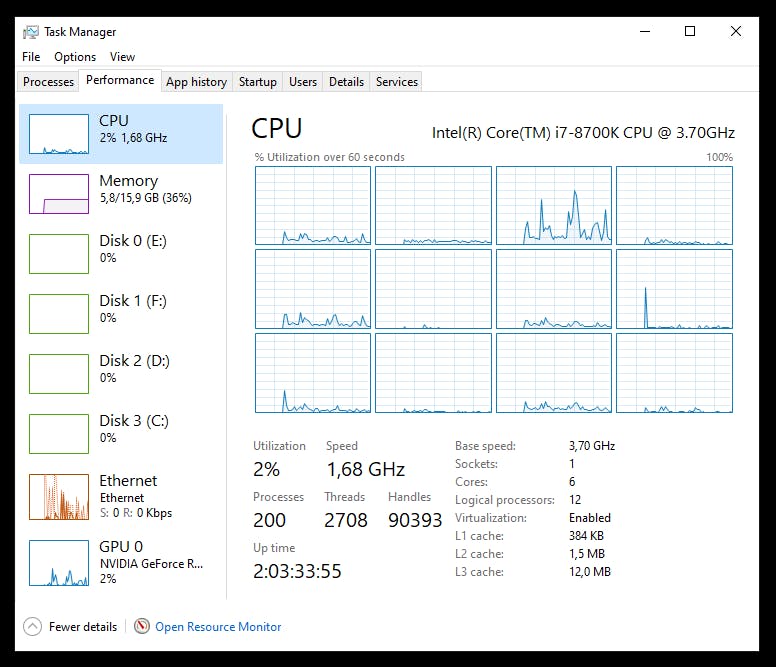Go to the Services tab
This screenshot has height=667, width=776.
[397, 82]
